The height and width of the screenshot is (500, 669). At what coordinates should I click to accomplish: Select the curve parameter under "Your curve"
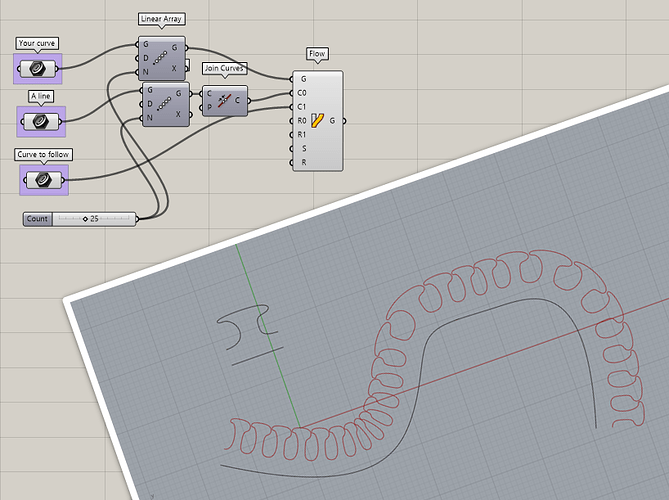coord(38,68)
